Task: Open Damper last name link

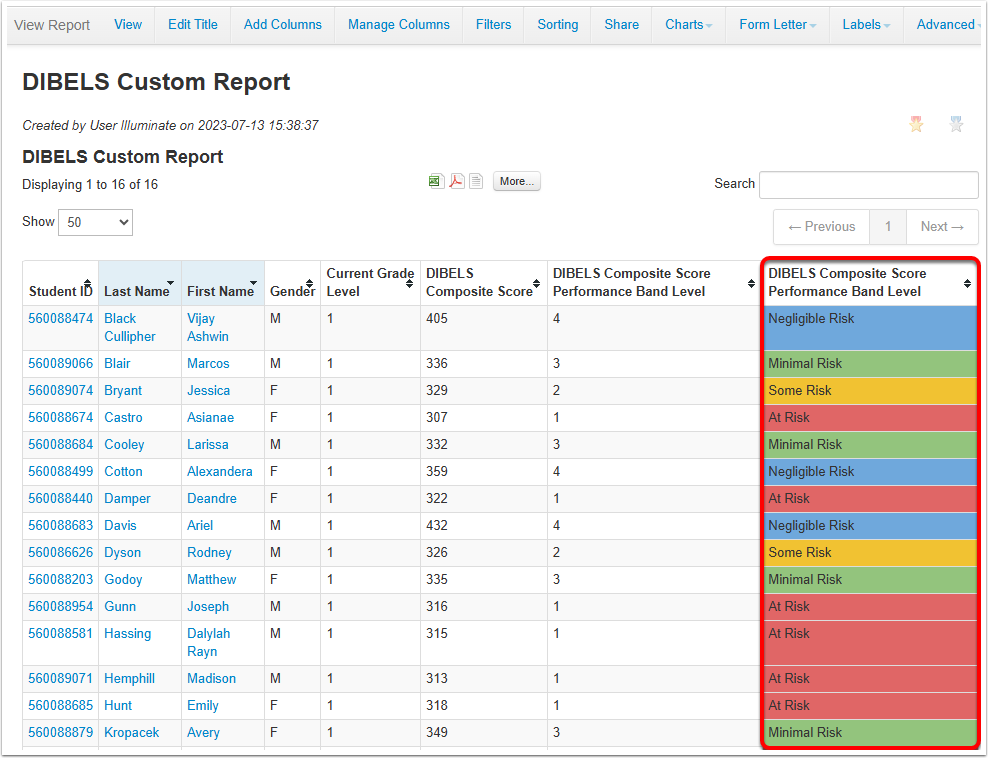Action: [127, 499]
